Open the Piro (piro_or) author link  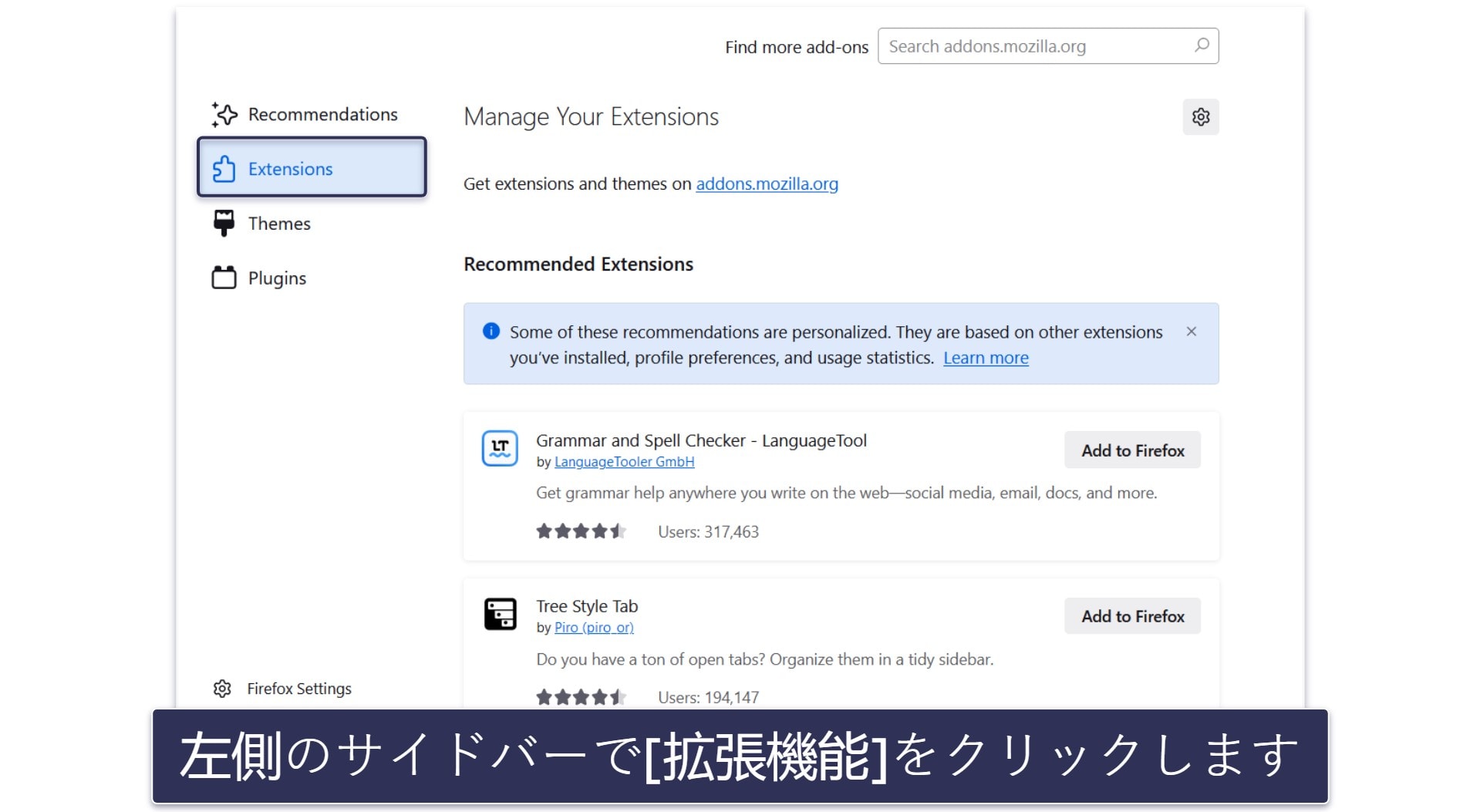pos(594,628)
